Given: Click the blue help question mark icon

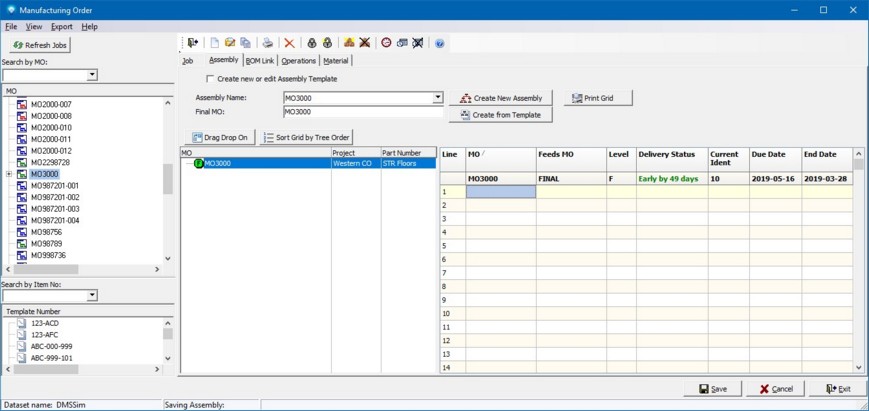Looking at the screenshot, I should coord(440,43).
